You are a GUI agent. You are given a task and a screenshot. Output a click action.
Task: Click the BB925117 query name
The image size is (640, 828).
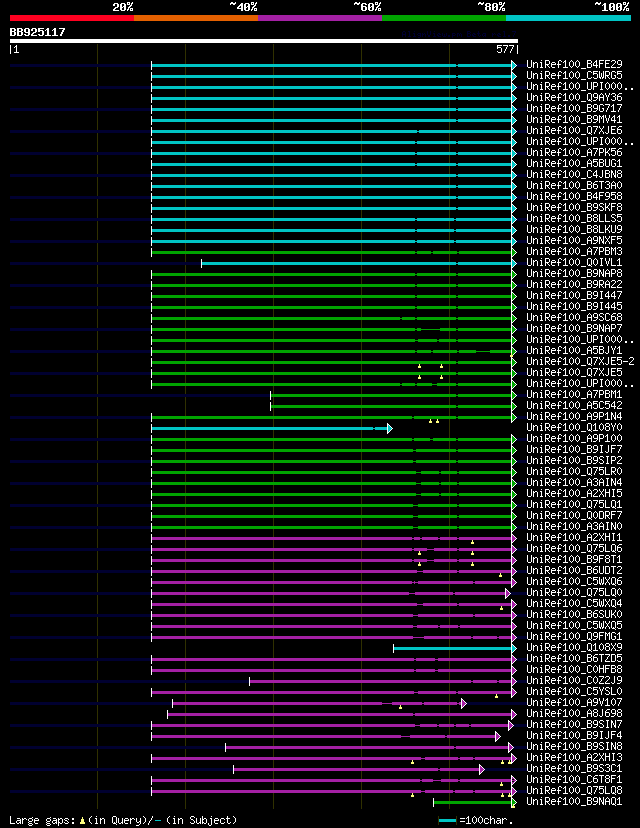[x=37, y=32]
